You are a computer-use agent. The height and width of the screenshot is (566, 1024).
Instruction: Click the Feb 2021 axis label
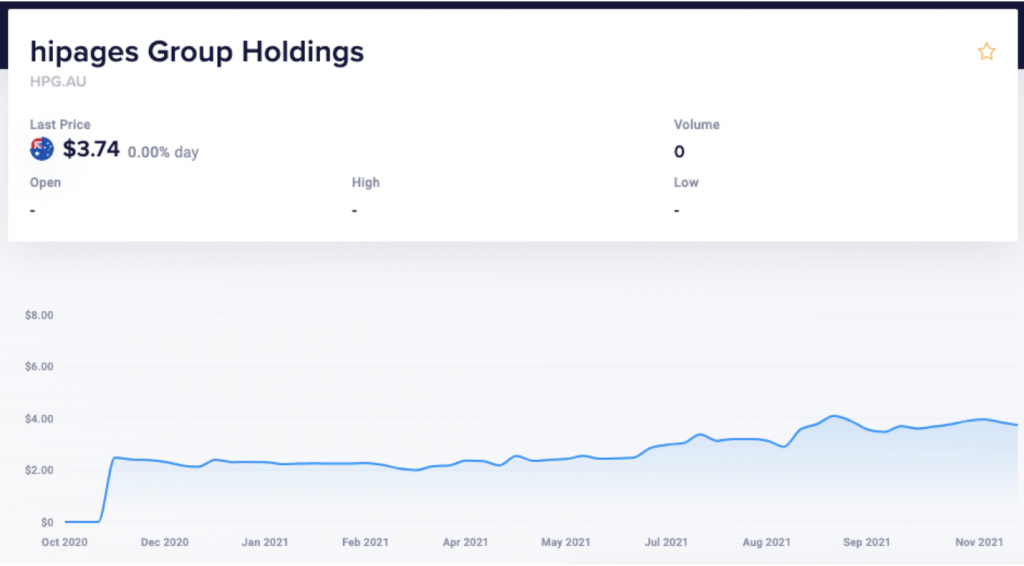[x=365, y=542]
